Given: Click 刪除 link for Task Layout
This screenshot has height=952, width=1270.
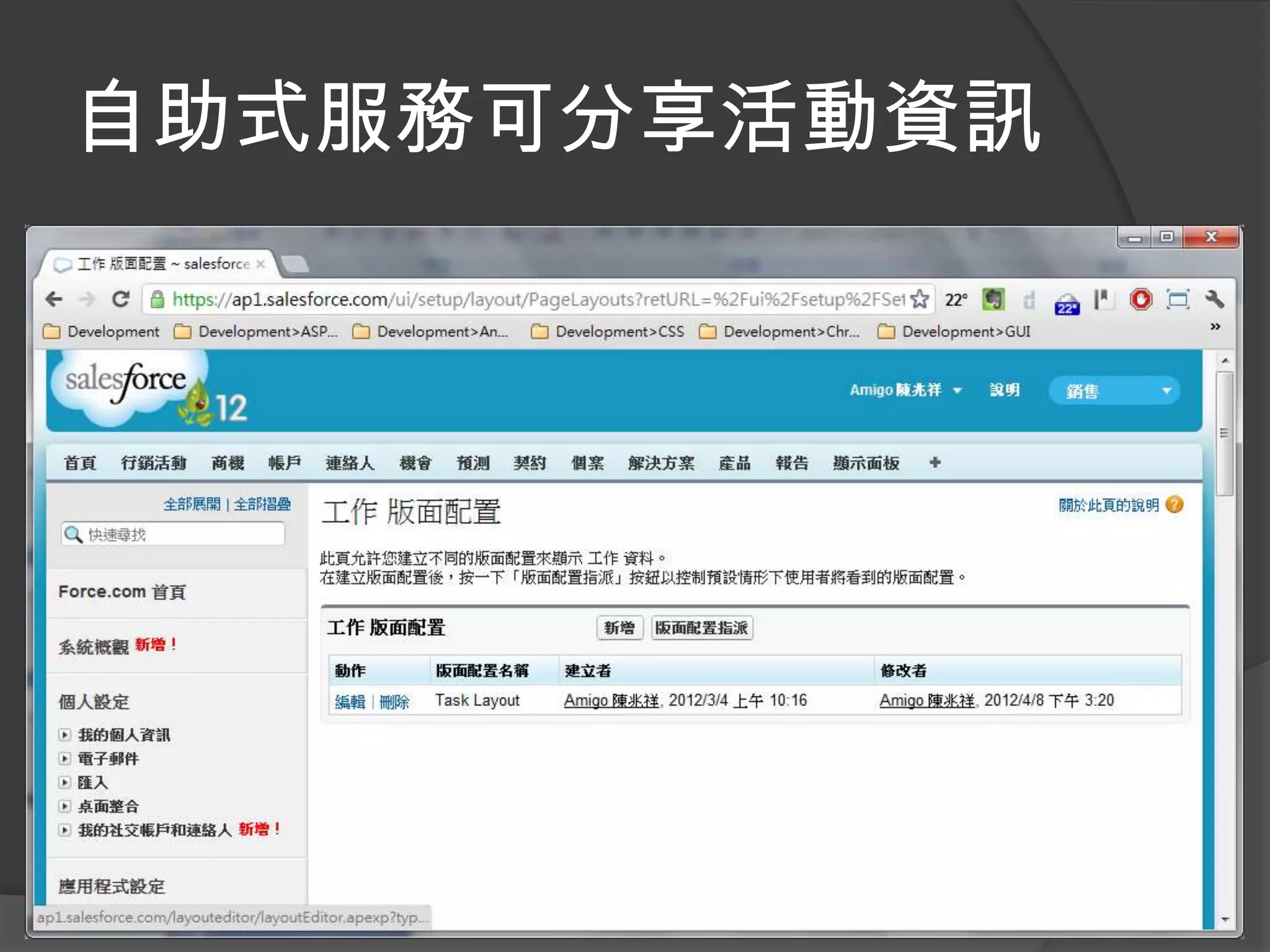Looking at the screenshot, I should click(x=394, y=702).
